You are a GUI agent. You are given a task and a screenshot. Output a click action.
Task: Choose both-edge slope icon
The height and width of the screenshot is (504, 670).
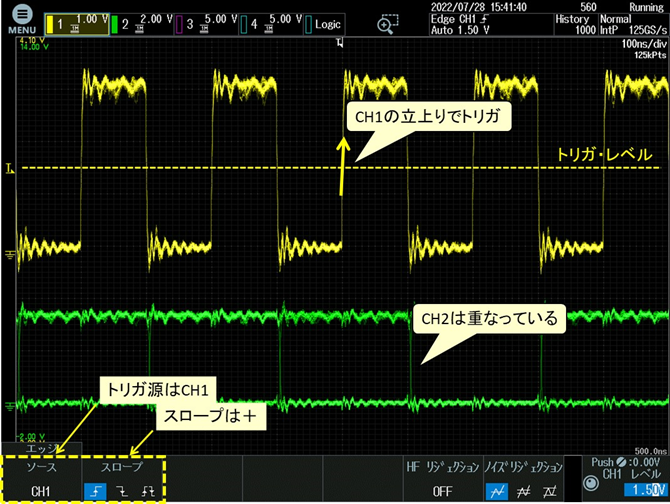coord(148,492)
